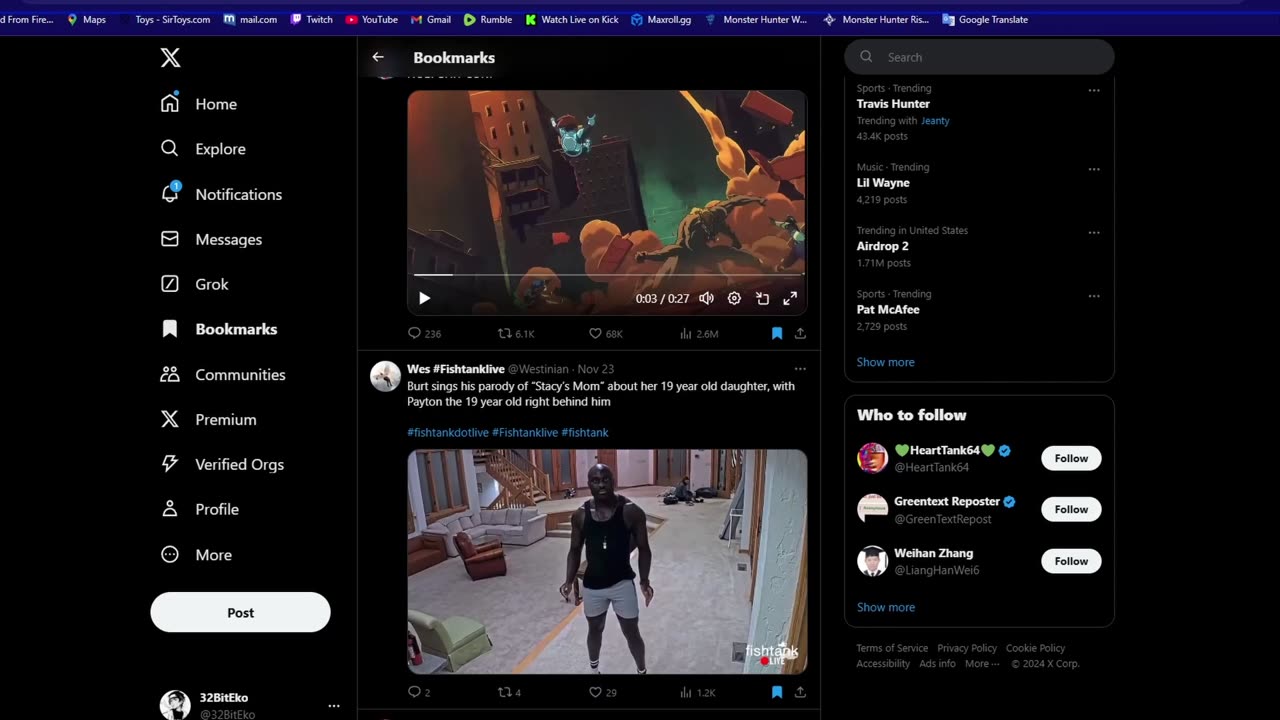This screenshot has width=1280, height=720.
Task: View analytics showing 1.2K views
Action: (697, 692)
